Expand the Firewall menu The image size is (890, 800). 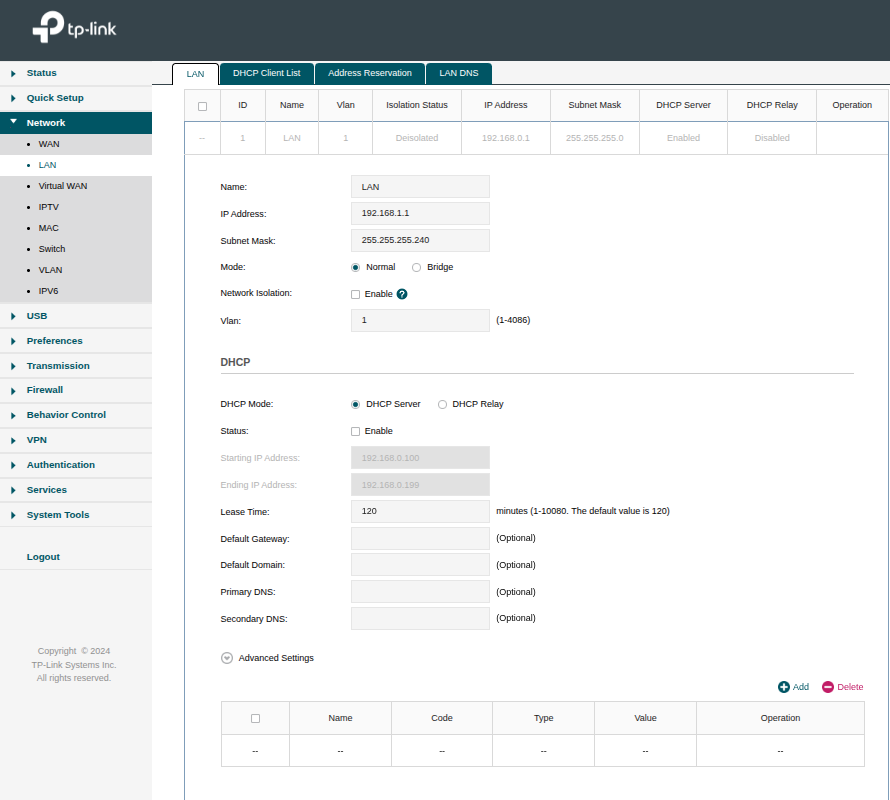(76, 391)
